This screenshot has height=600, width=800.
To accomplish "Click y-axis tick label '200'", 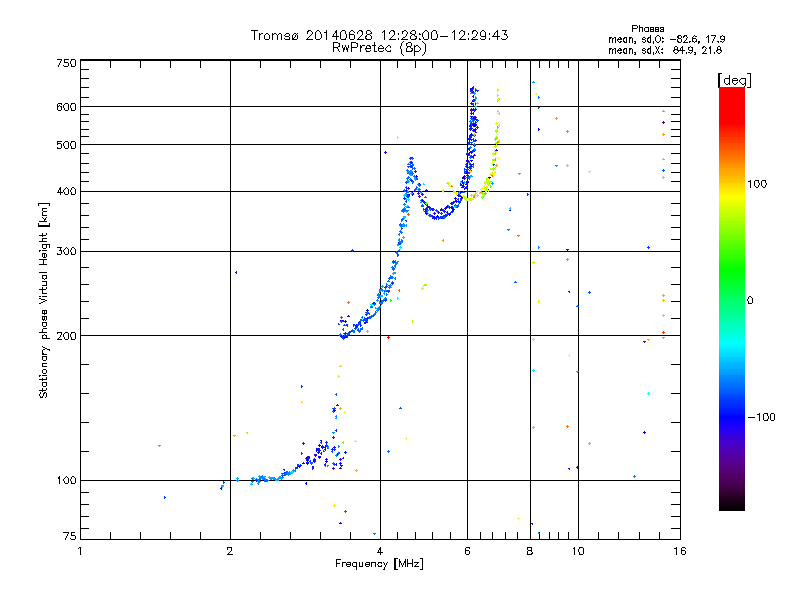I will pyautogui.click(x=66, y=336).
